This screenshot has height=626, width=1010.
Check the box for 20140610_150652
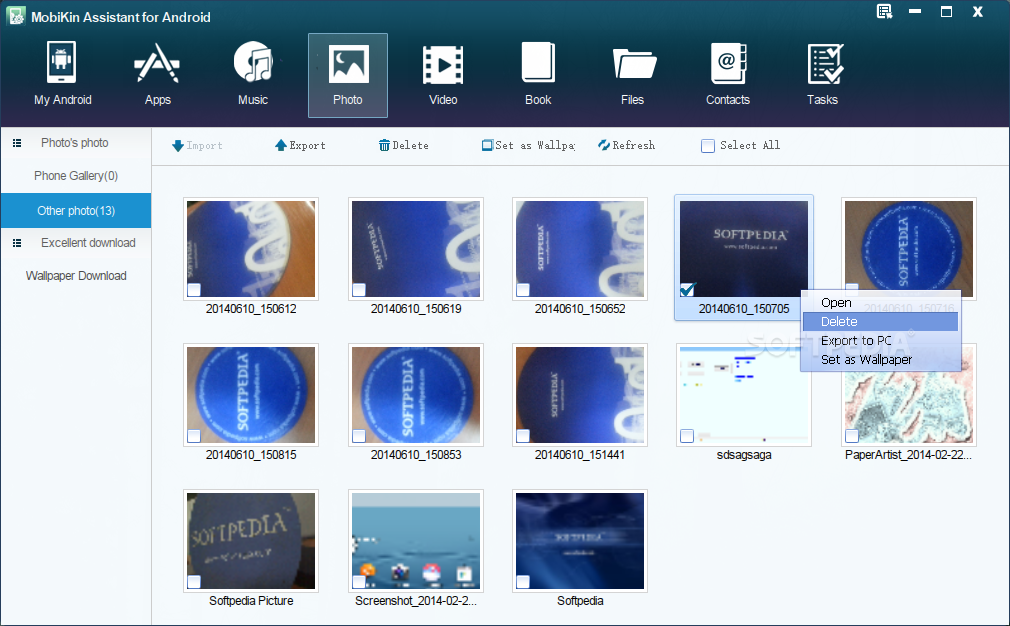coord(523,290)
